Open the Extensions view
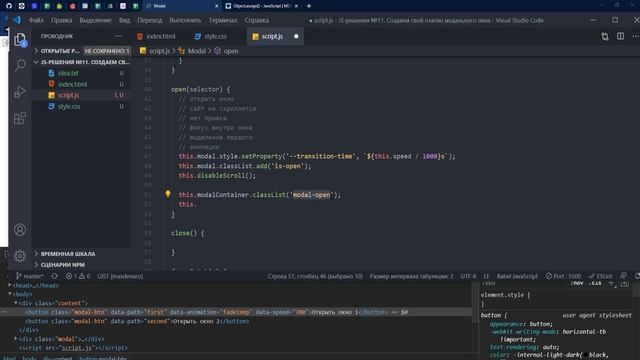 pyautogui.click(x=20, y=118)
